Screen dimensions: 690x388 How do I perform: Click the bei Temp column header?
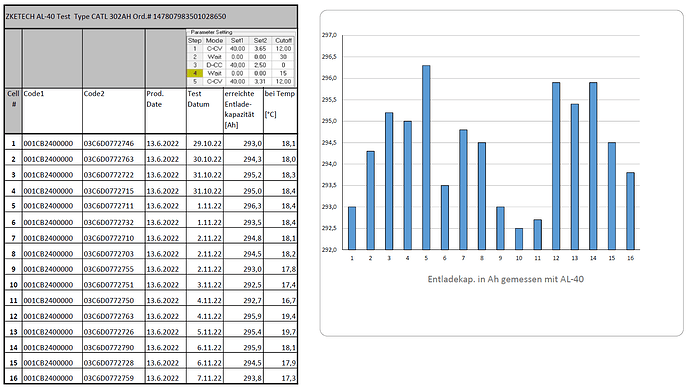[280, 111]
